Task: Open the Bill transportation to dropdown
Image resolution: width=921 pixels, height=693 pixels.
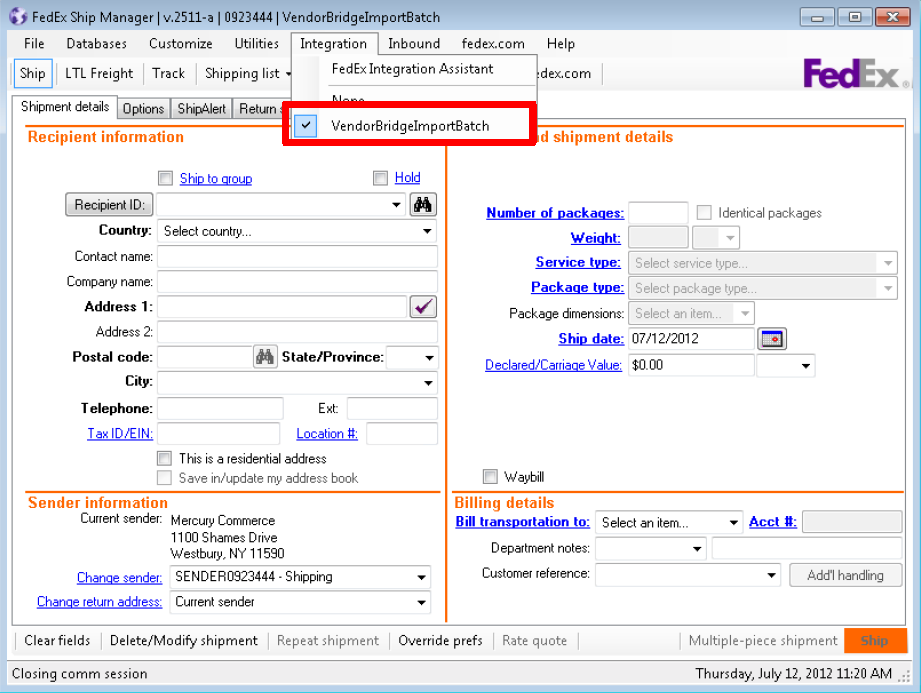Action: 734,522
